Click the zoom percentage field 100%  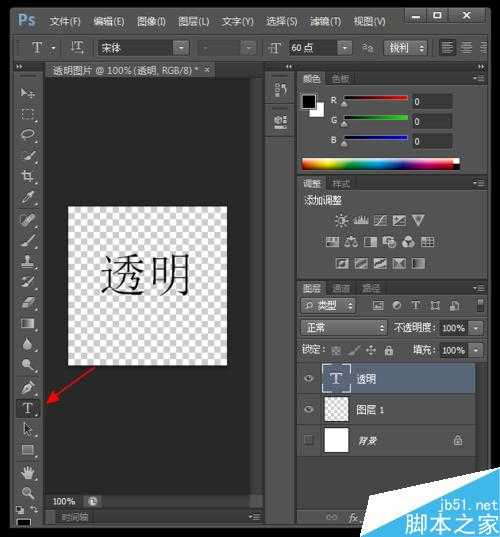point(64,501)
